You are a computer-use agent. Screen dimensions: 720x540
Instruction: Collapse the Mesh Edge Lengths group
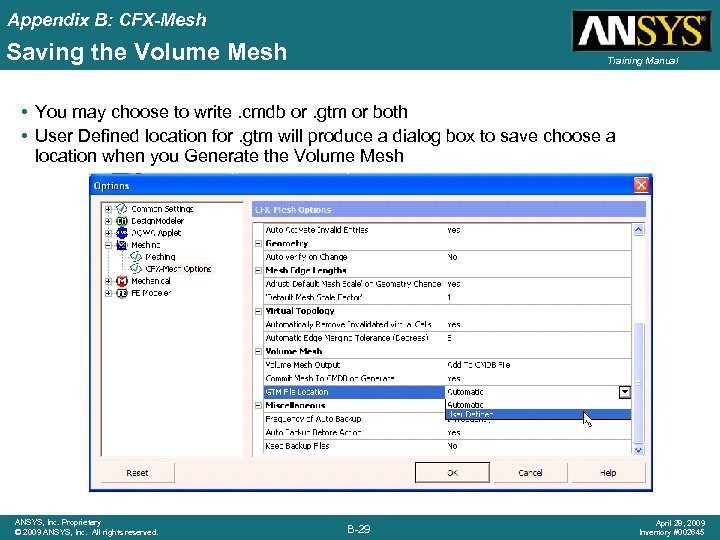(x=258, y=270)
